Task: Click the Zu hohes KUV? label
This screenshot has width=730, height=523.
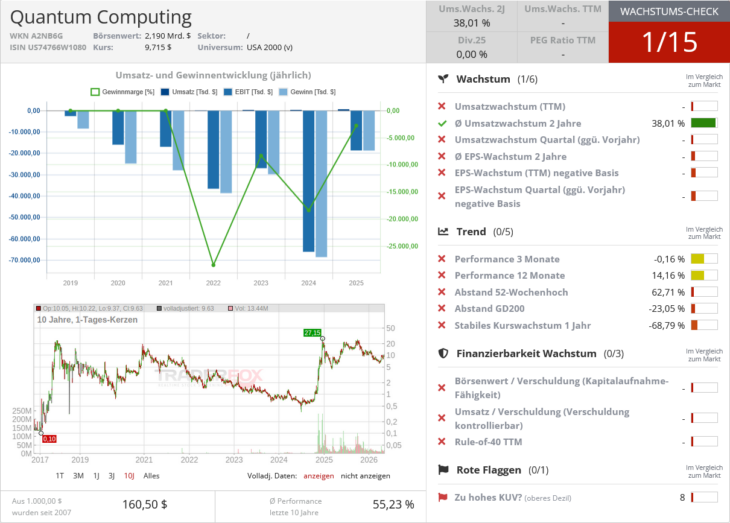Action: (488, 497)
